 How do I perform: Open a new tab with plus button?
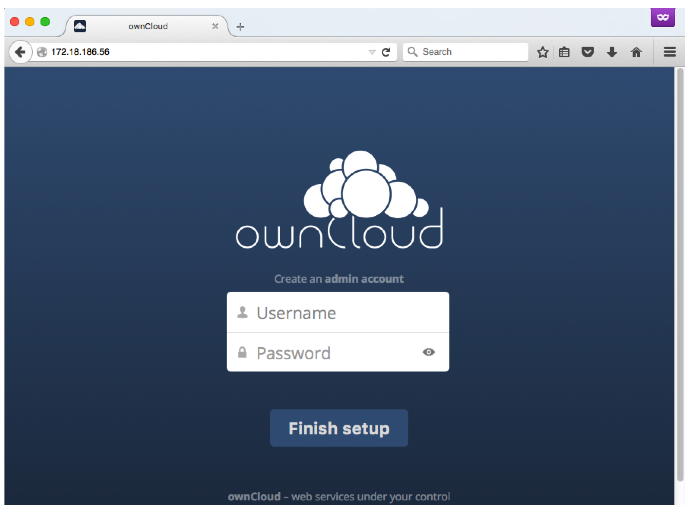[x=240, y=27]
